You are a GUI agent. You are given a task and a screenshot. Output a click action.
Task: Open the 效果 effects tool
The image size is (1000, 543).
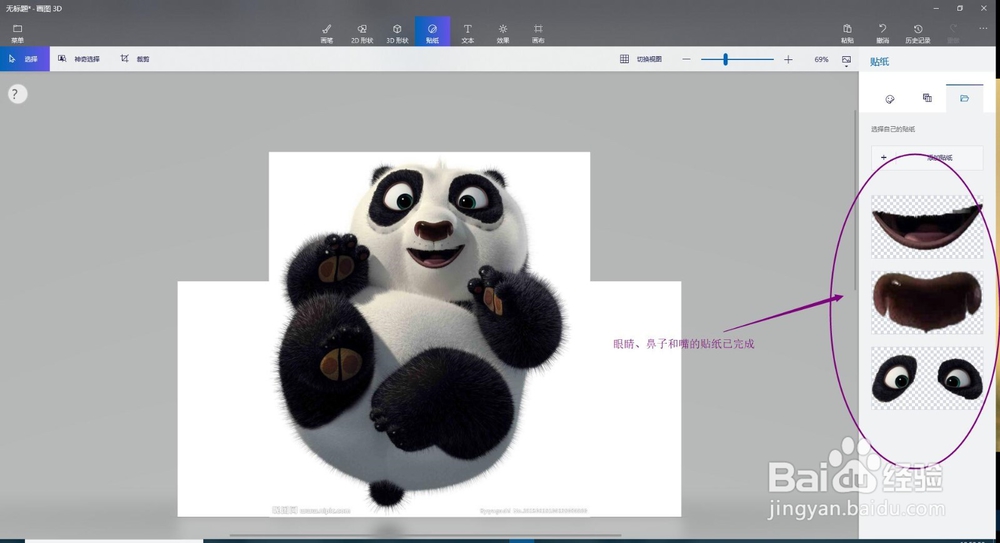point(503,33)
